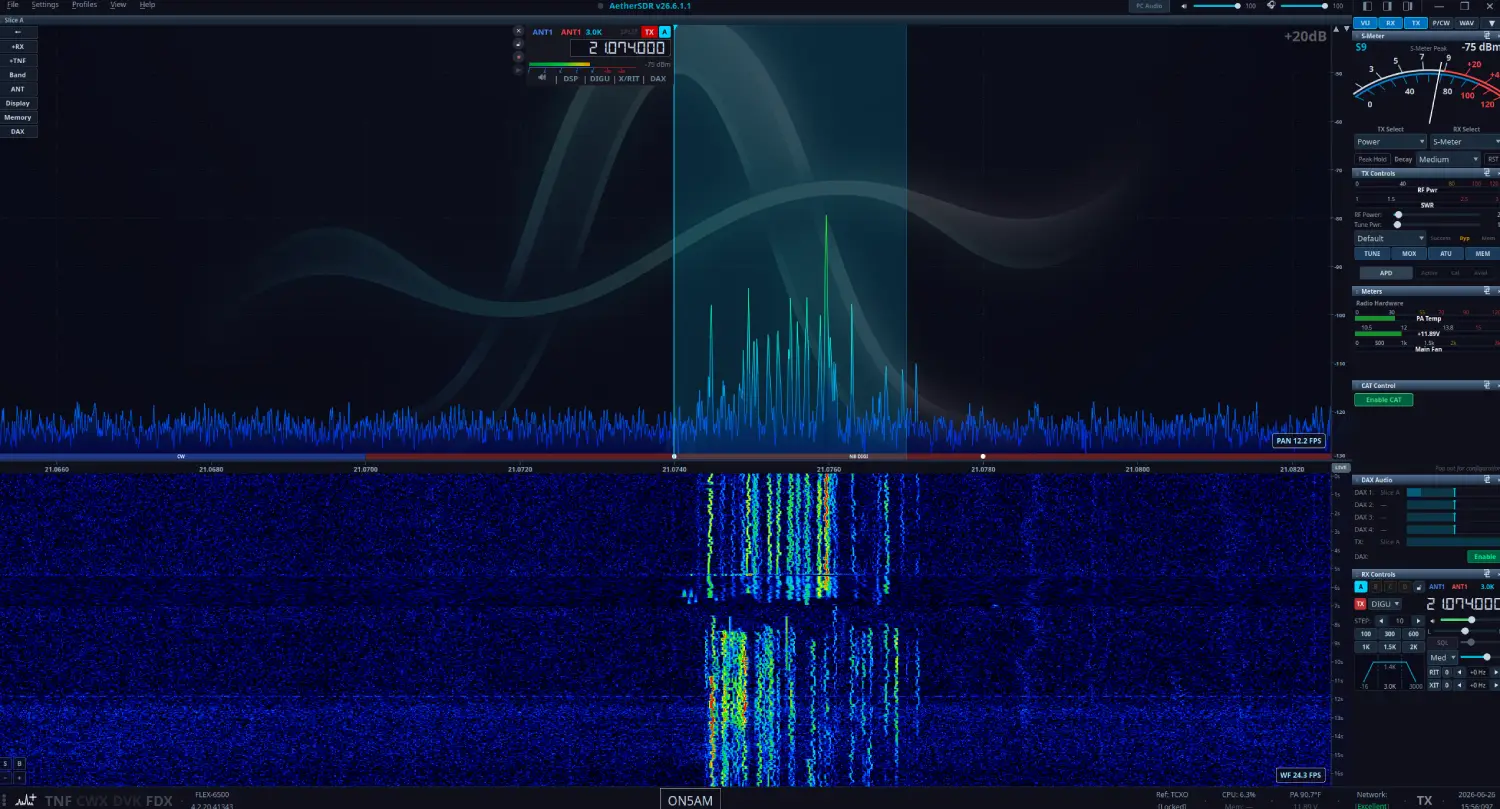Screen dimensions: 1500x809
Task: Close slice A with the X icon
Action: point(519,31)
